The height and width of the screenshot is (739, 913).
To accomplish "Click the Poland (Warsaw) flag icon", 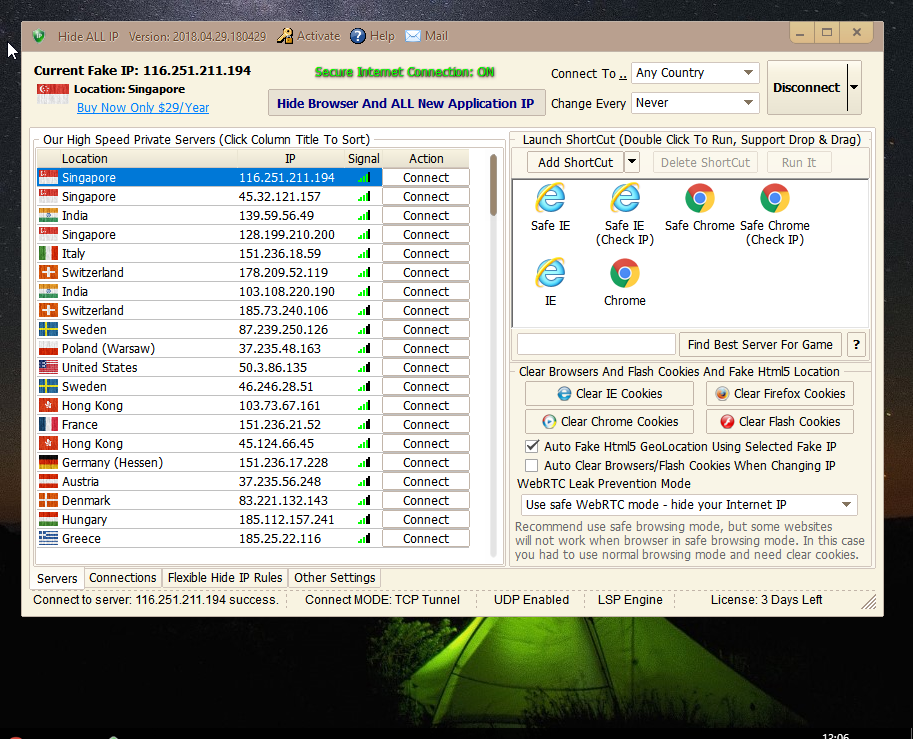I will coord(48,348).
